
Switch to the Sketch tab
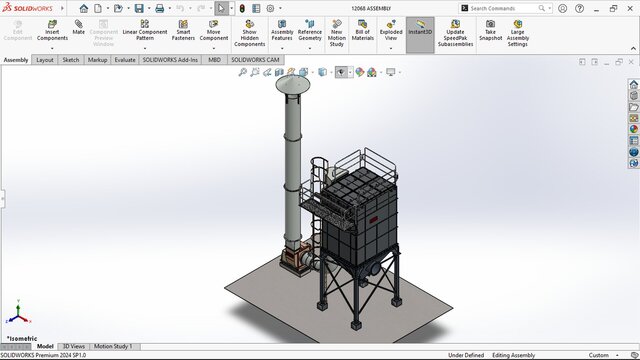tap(71, 60)
